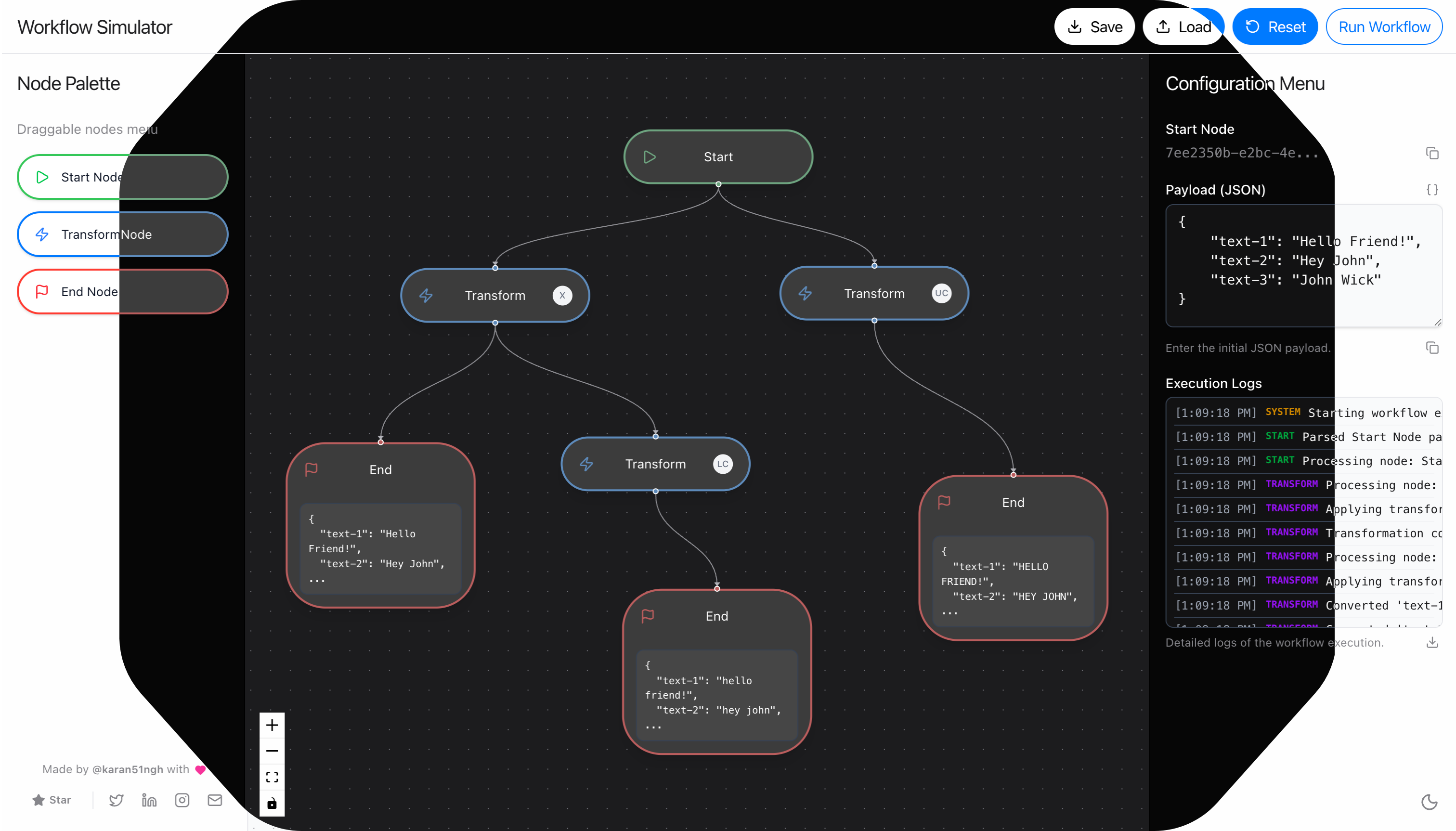This screenshot has height=831, width=1456.
Task: Toggle dark mode with moon icon
Action: (x=1429, y=802)
